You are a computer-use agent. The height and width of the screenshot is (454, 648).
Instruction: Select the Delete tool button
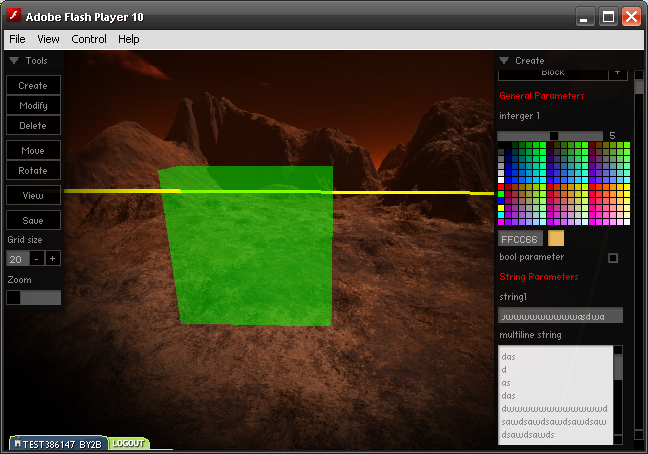point(33,125)
